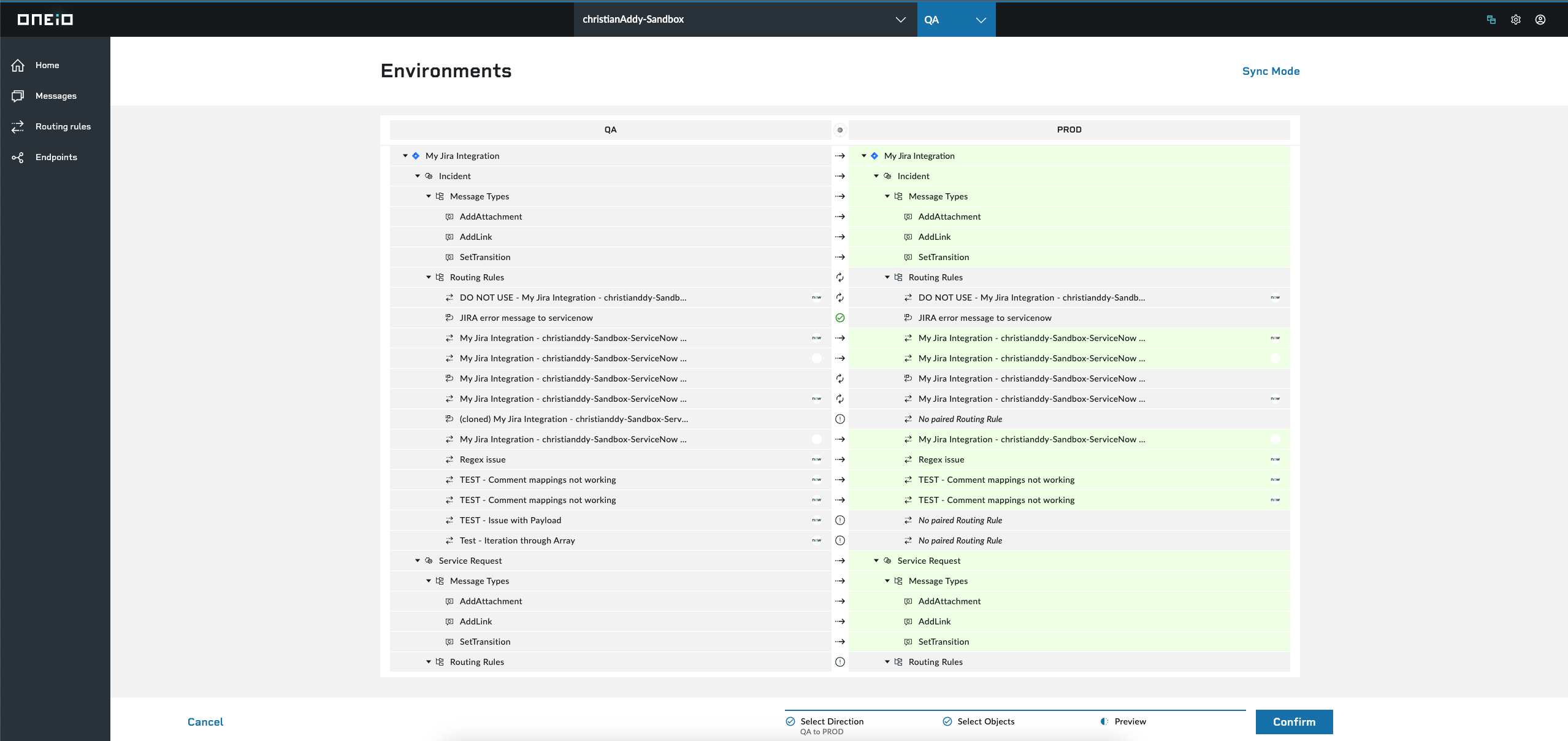Click routing icon beside PROD DO NOT USE rule
1568x741 pixels.
(x=908, y=298)
